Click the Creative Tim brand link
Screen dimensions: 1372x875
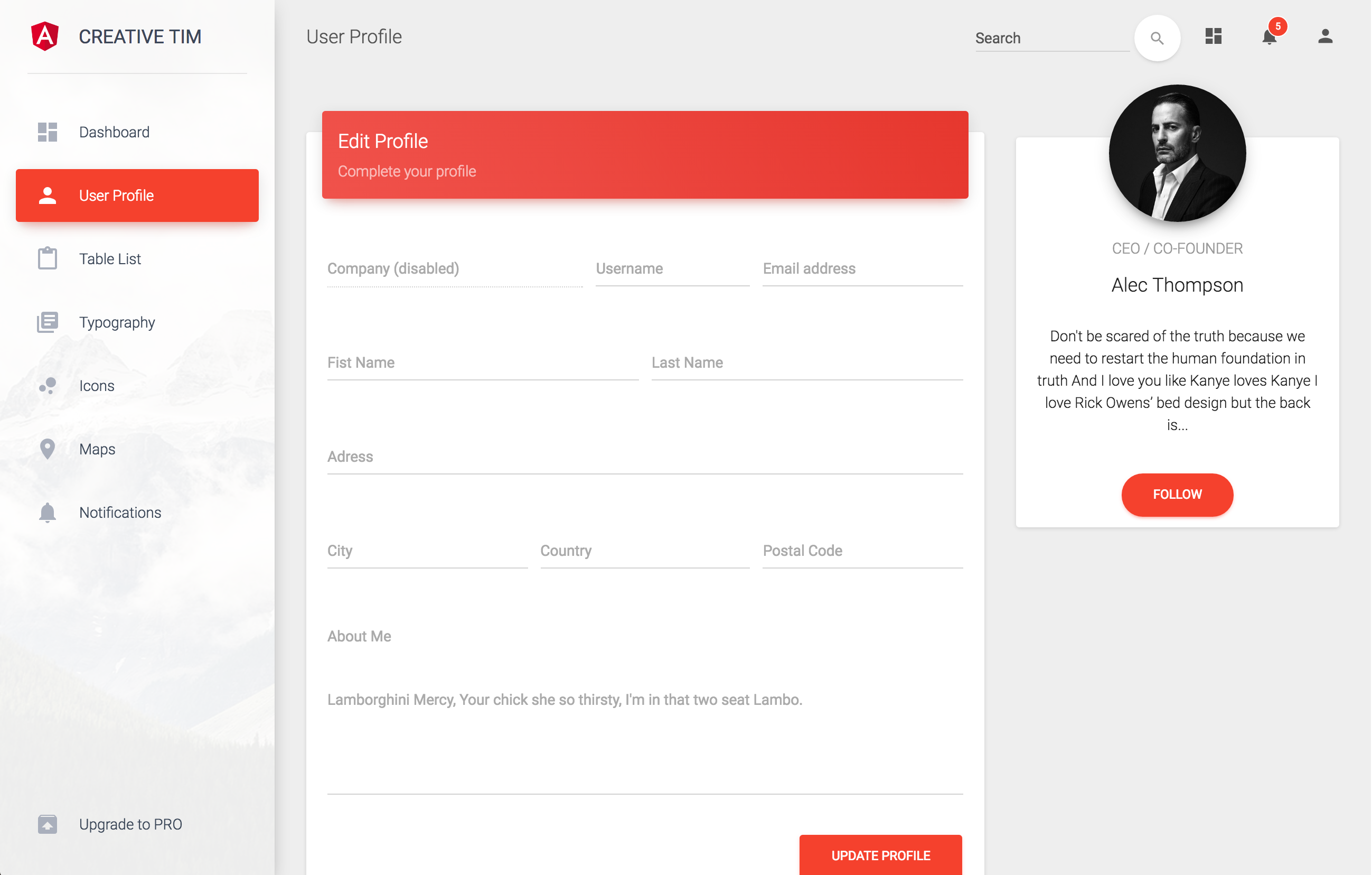pyautogui.click(x=139, y=36)
